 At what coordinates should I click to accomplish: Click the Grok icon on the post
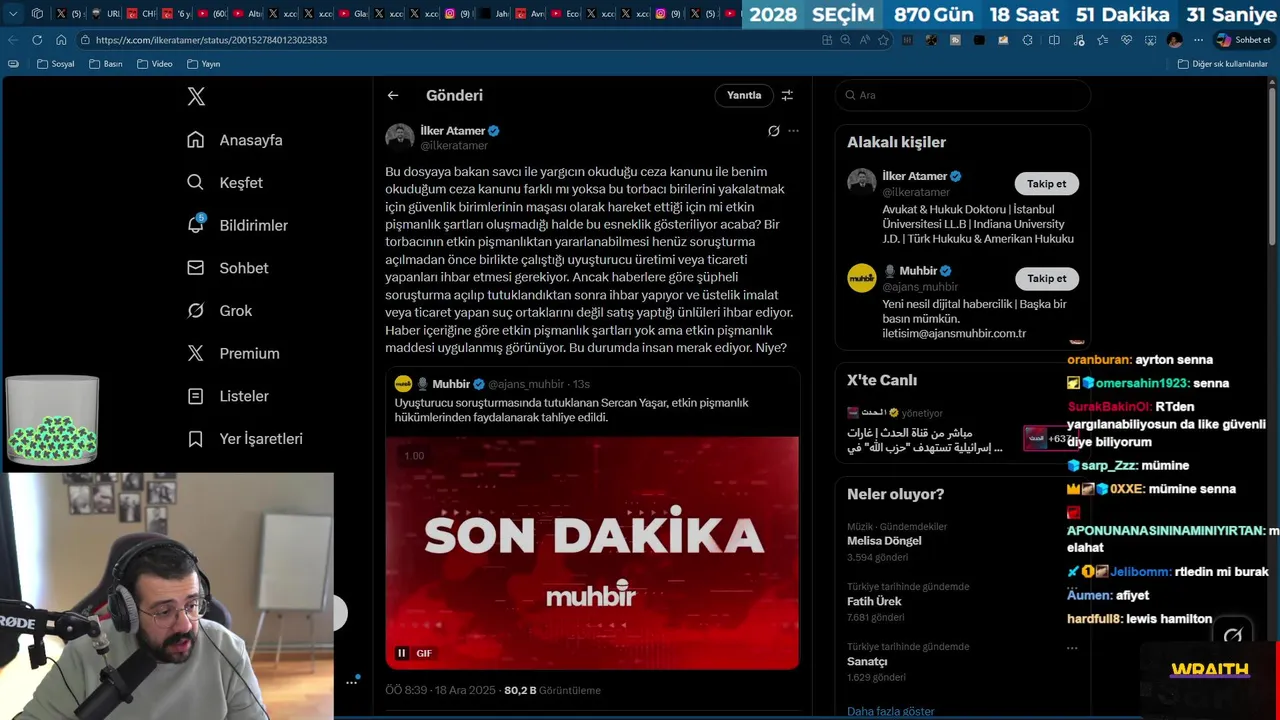pos(773,131)
